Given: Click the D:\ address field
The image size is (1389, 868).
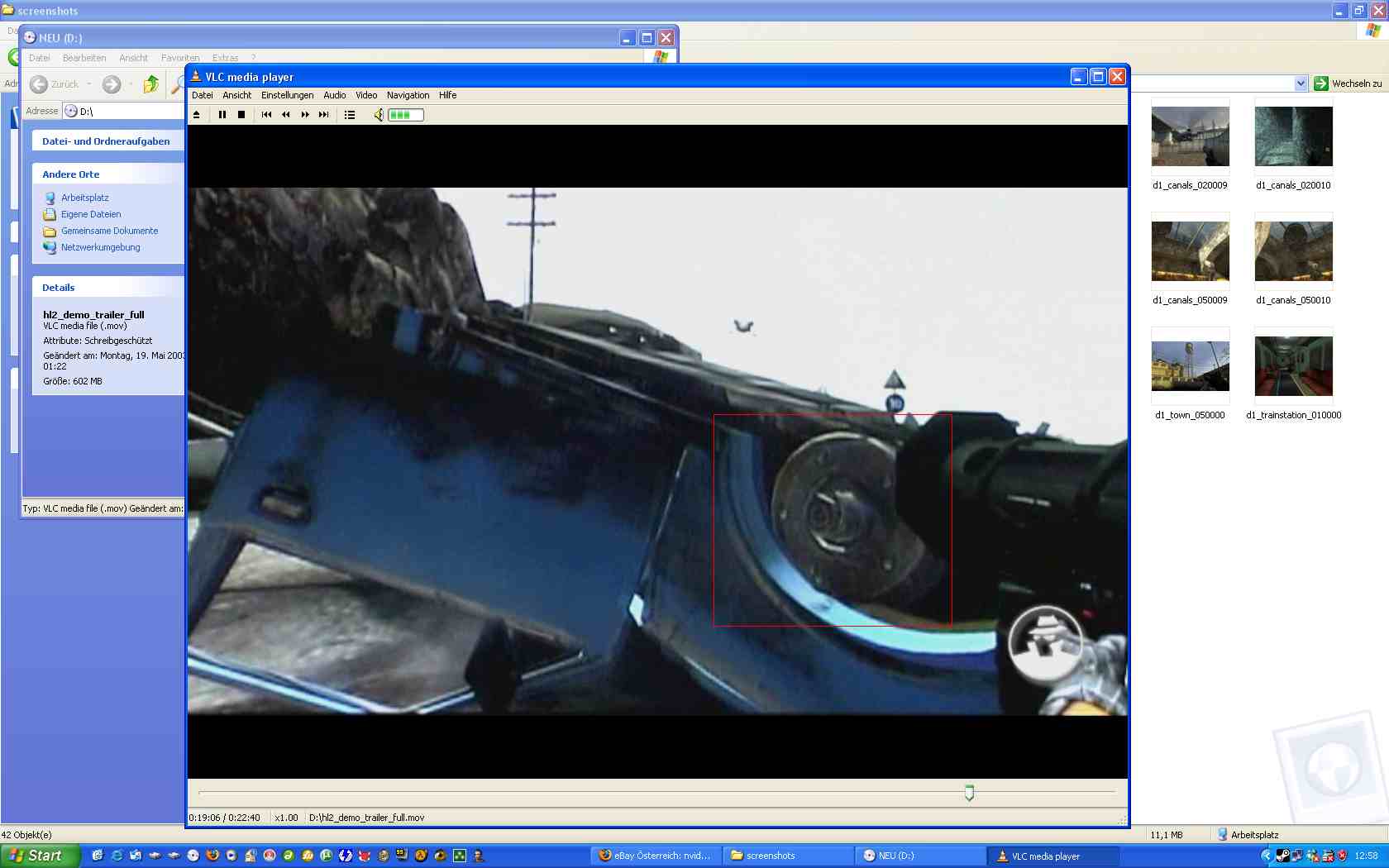Looking at the screenshot, I should (124, 111).
